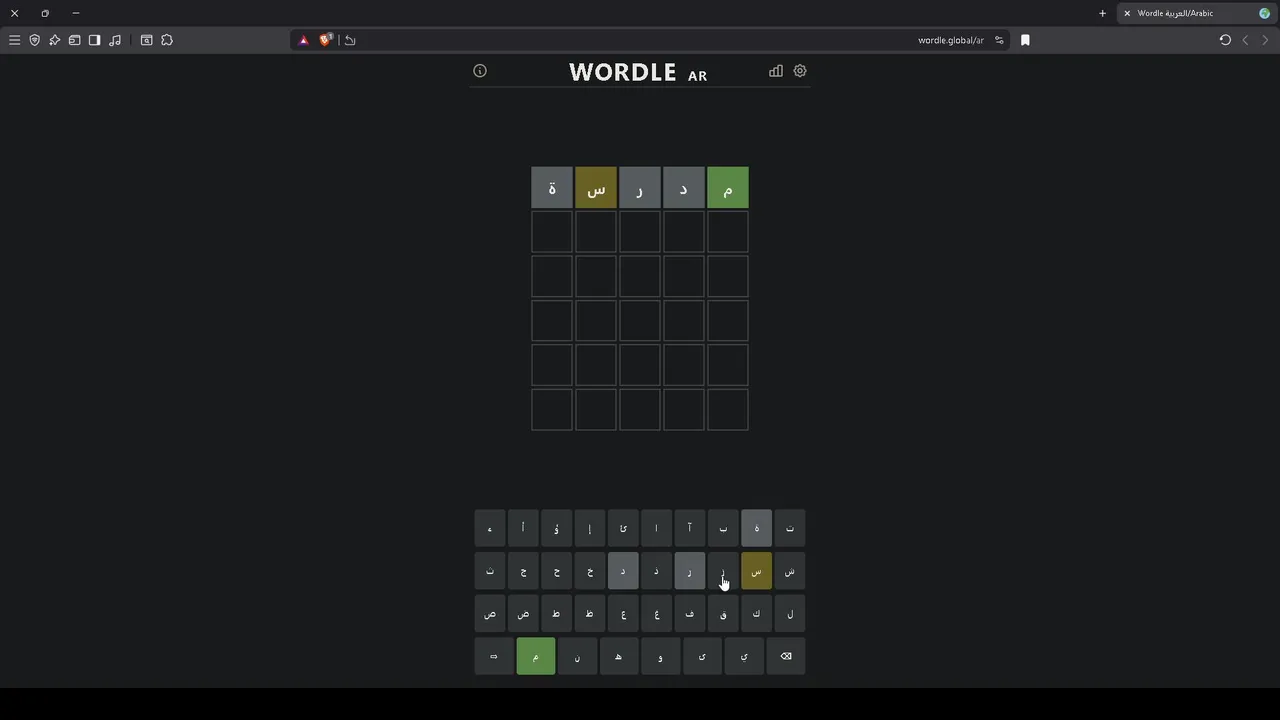The height and width of the screenshot is (720, 1280).
Task: Tap the آ key on keyboard
Action: point(690,528)
